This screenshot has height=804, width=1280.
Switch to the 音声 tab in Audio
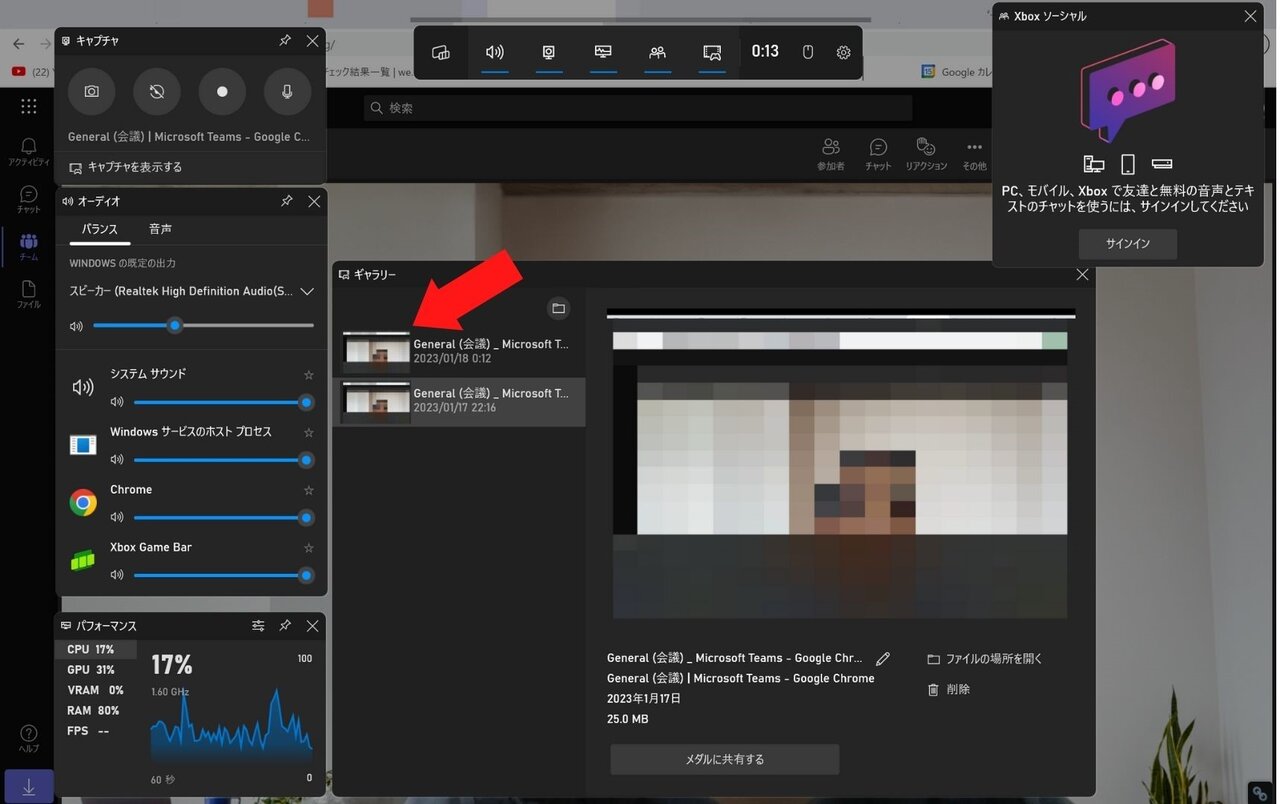160,229
